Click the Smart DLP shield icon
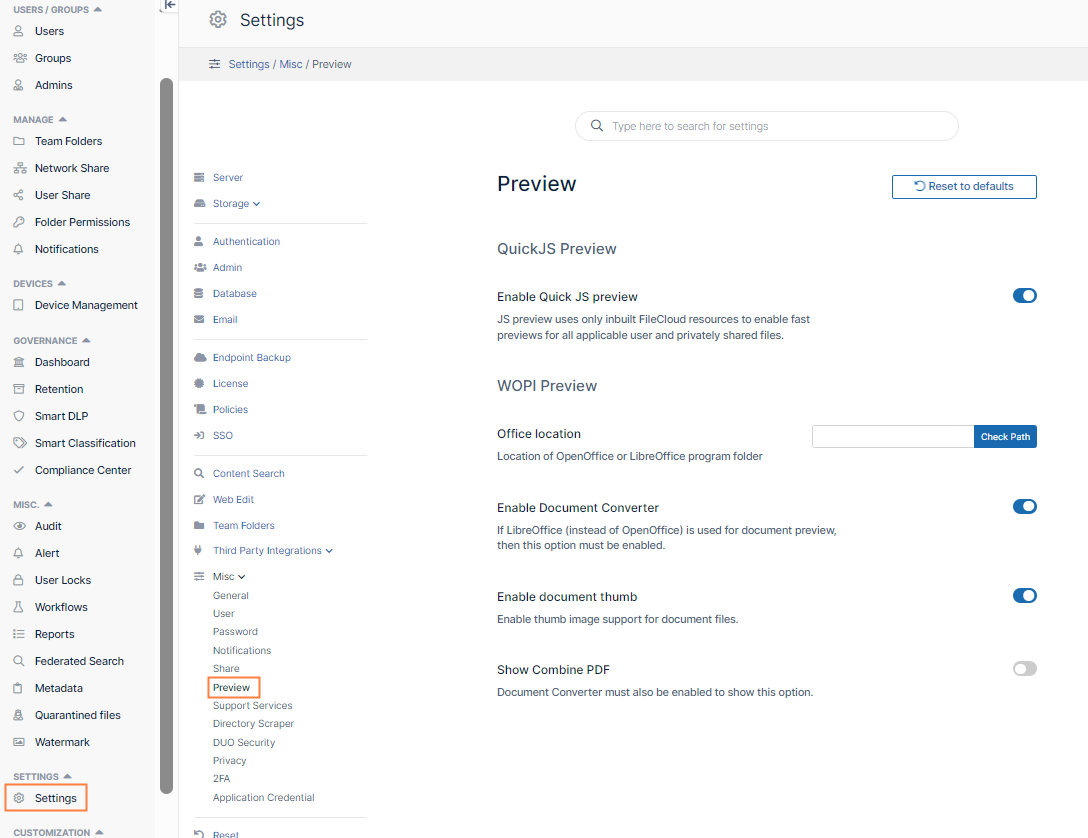The height and width of the screenshot is (838, 1088). coord(18,416)
